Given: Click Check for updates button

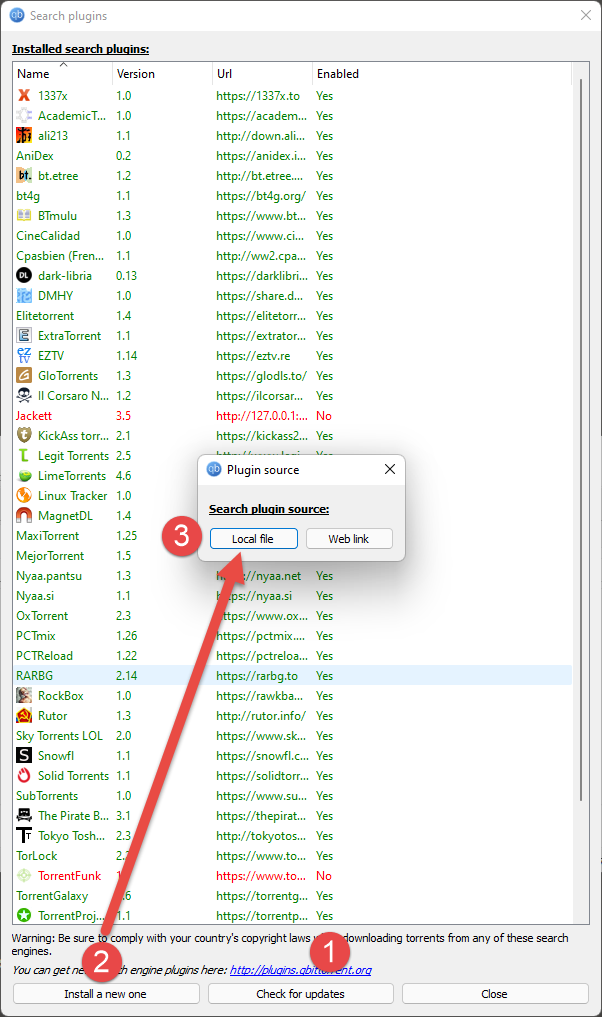Looking at the screenshot, I should tap(300, 994).
